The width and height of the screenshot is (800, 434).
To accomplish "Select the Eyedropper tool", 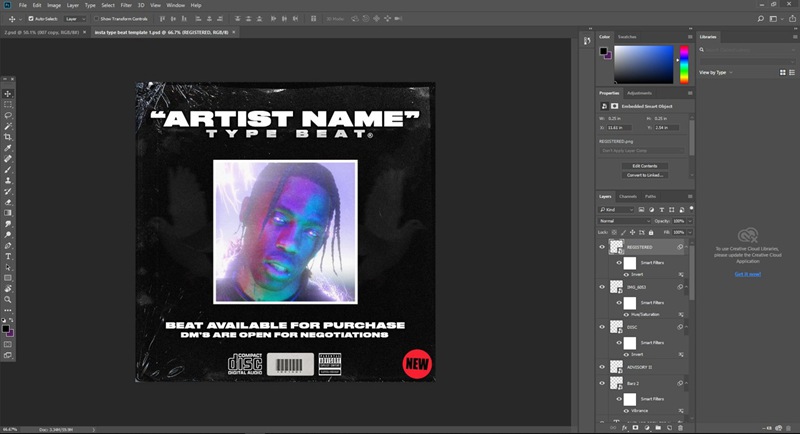I will click(x=8, y=148).
